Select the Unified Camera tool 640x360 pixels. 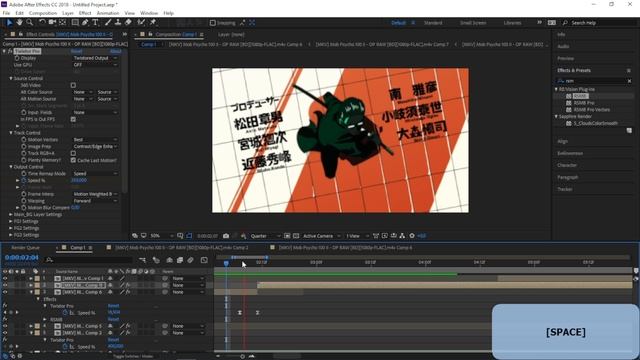52,22
